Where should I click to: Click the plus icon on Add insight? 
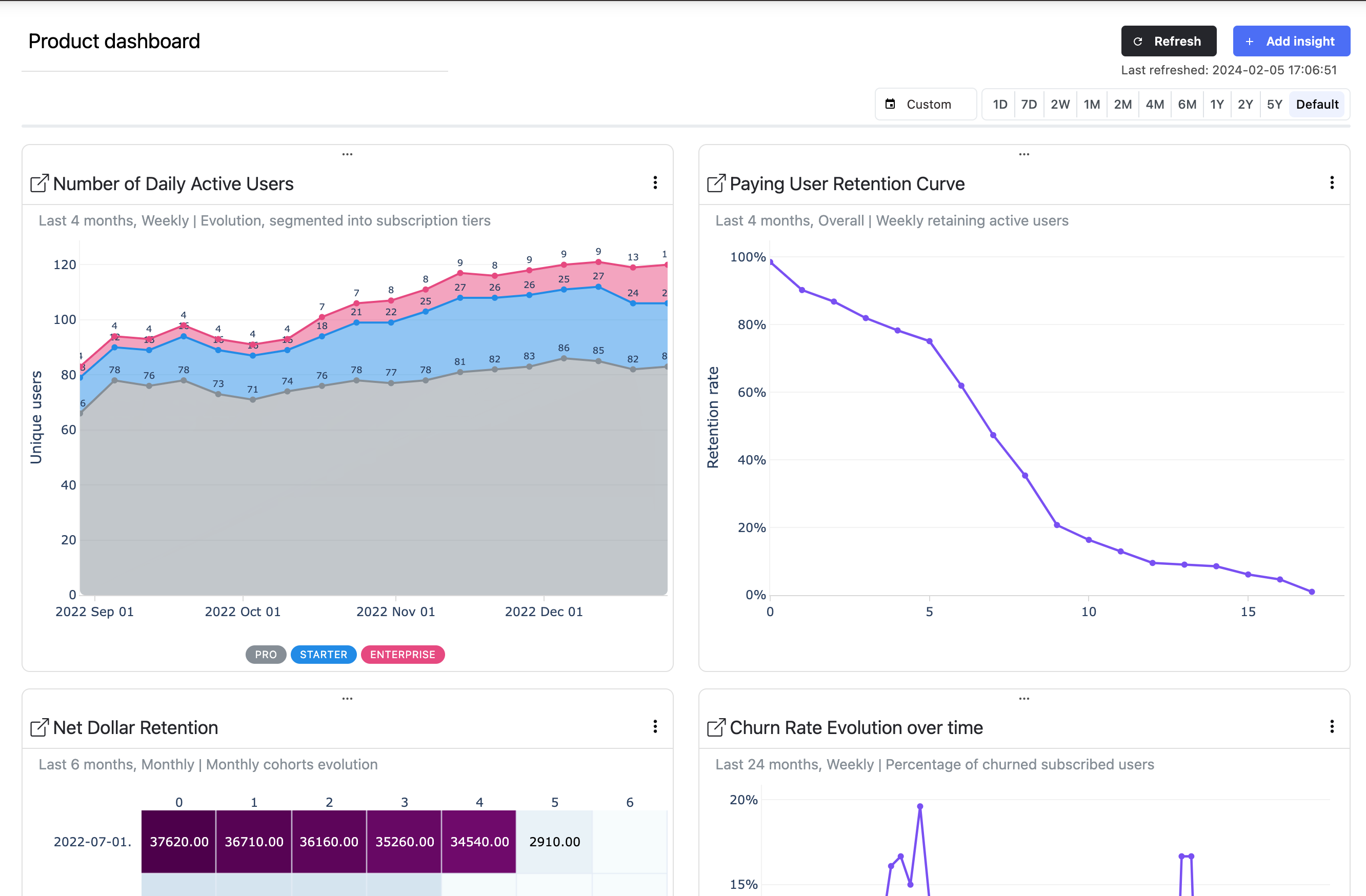click(x=1250, y=40)
